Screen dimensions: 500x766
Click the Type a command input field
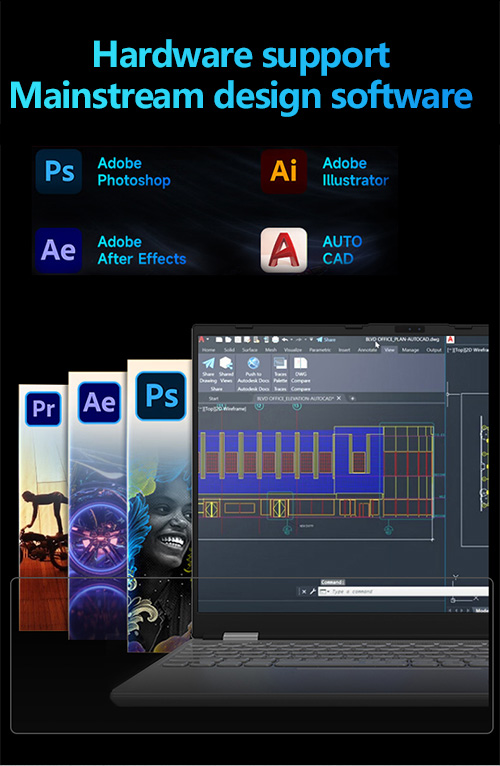click(x=403, y=592)
